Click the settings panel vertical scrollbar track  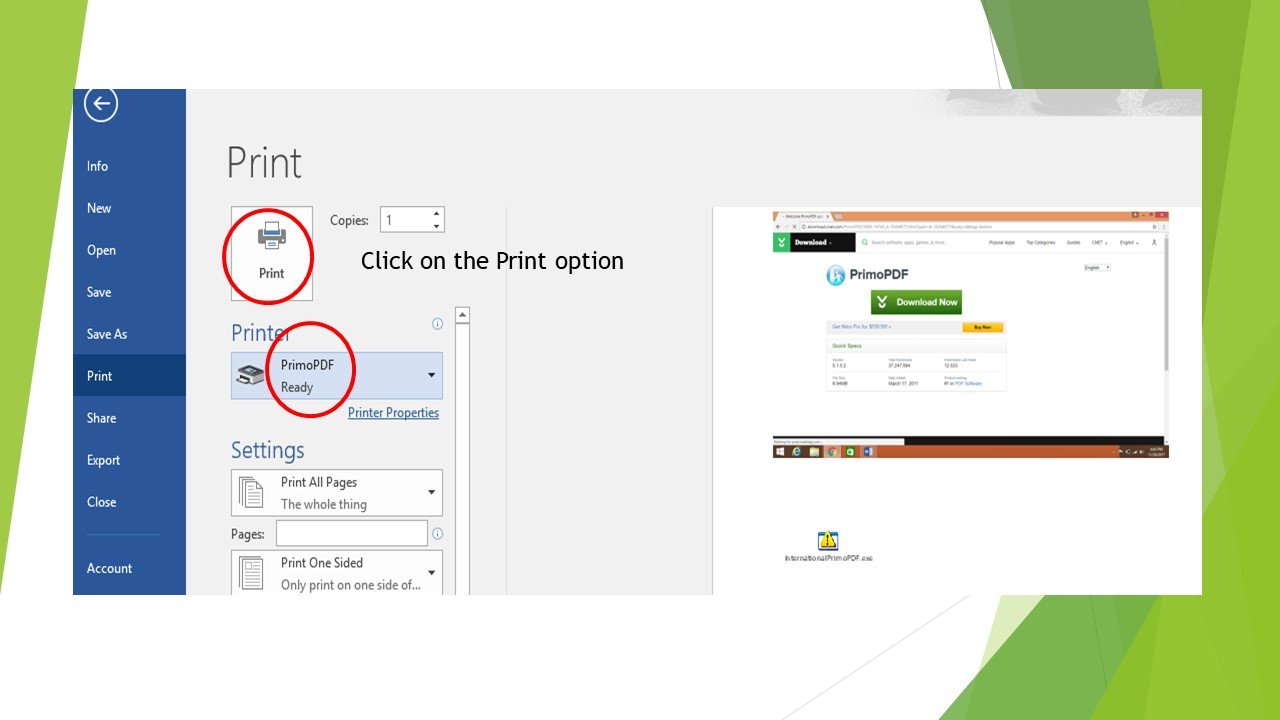[x=462, y=459]
